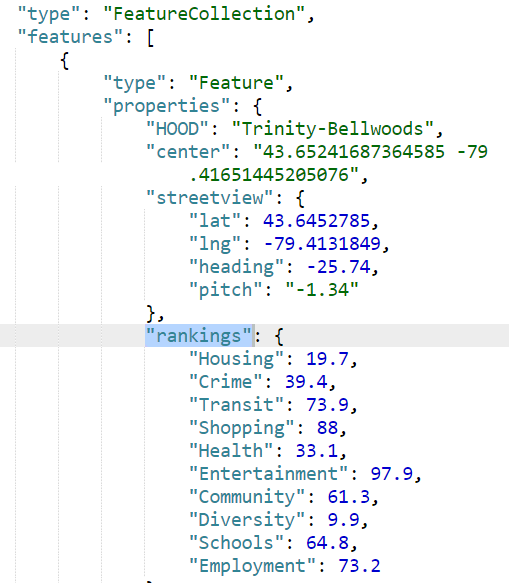509x583 pixels.
Task: Click the Crime value 39.4
Action: coord(306,382)
